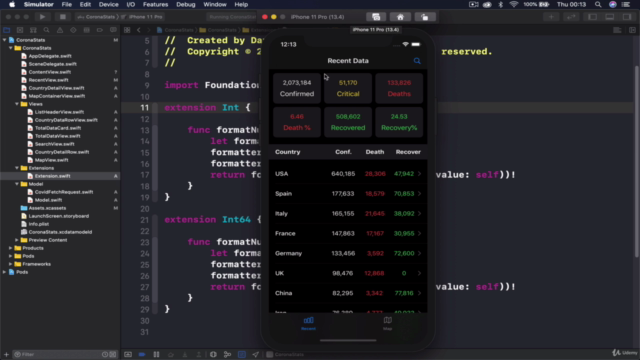The image size is (640, 360).
Task: Click the Xcode Stop button
Action: (62, 17)
